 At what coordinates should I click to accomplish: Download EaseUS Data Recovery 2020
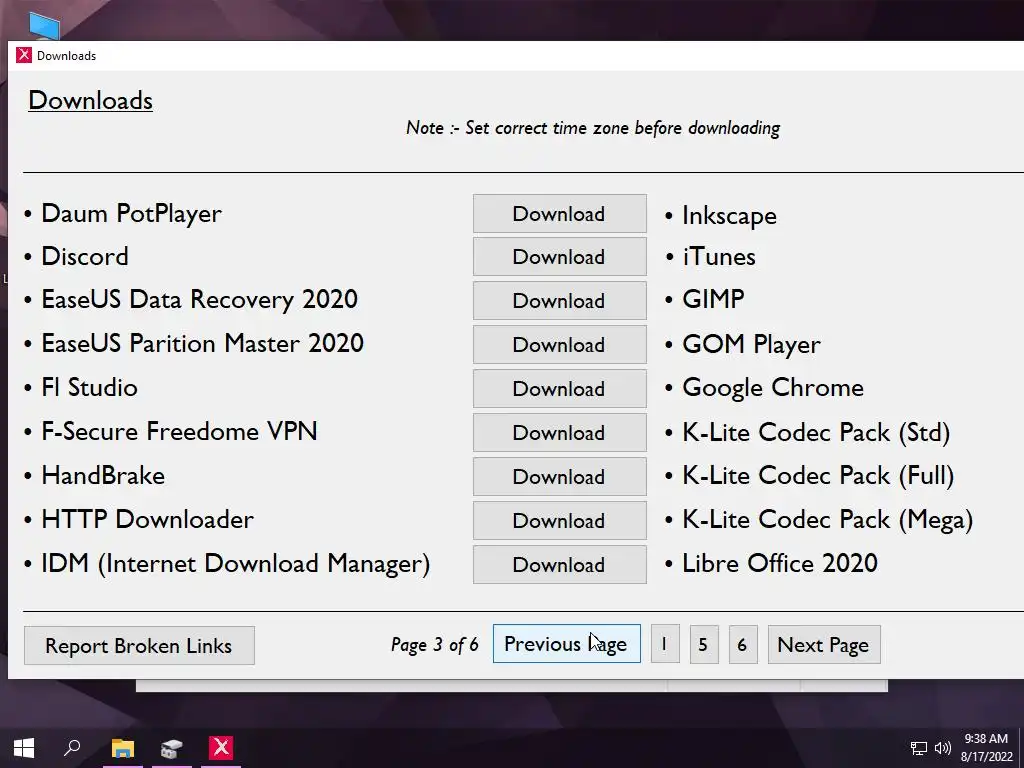[560, 300]
